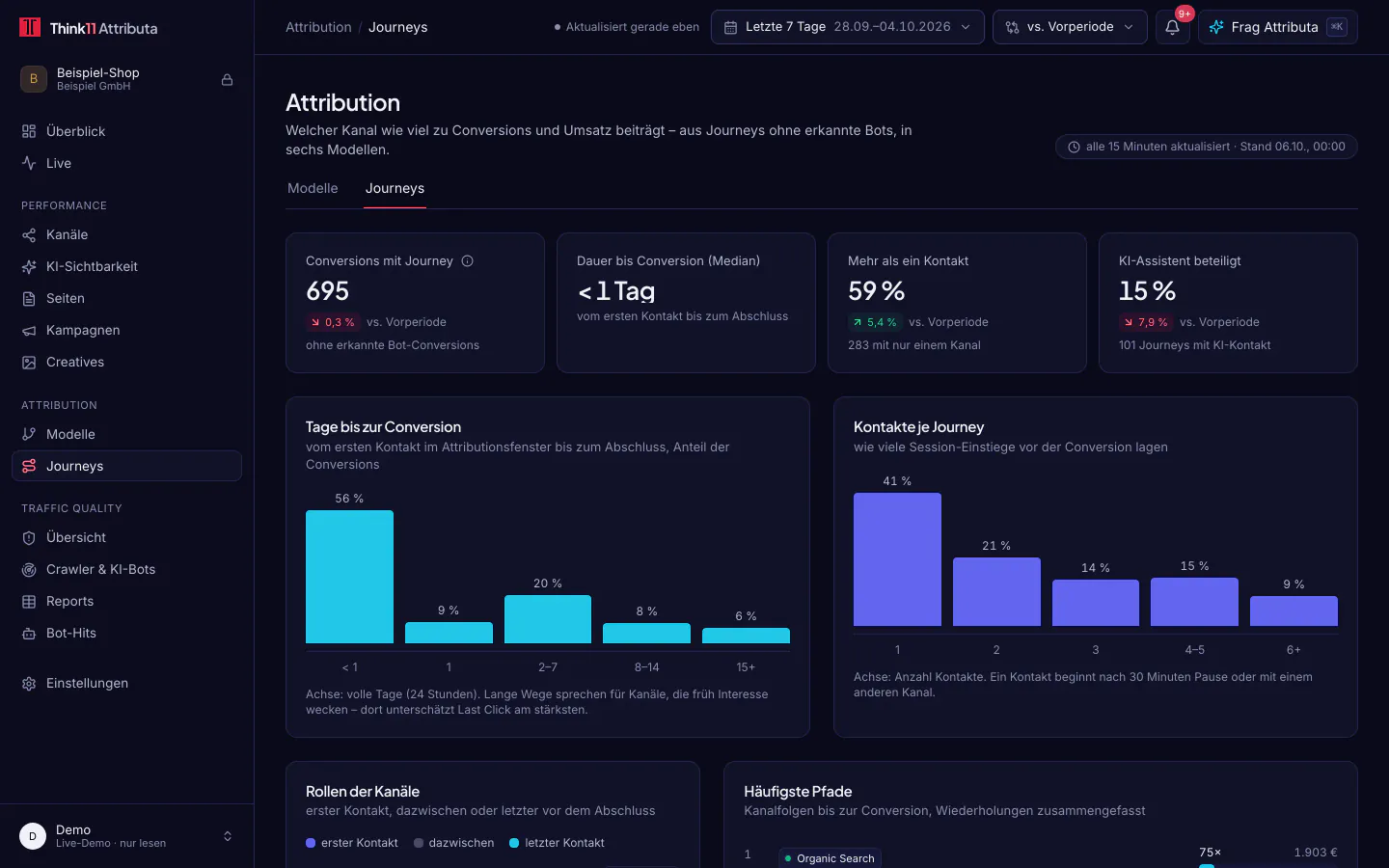Open Einstellungen settings
The height and width of the screenshot is (868, 1389).
pyautogui.click(x=126, y=683)
